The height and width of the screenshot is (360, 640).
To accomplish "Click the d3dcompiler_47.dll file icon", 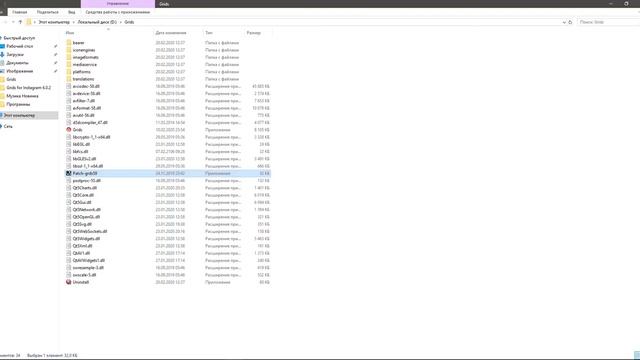I will (x=69, y=122).
